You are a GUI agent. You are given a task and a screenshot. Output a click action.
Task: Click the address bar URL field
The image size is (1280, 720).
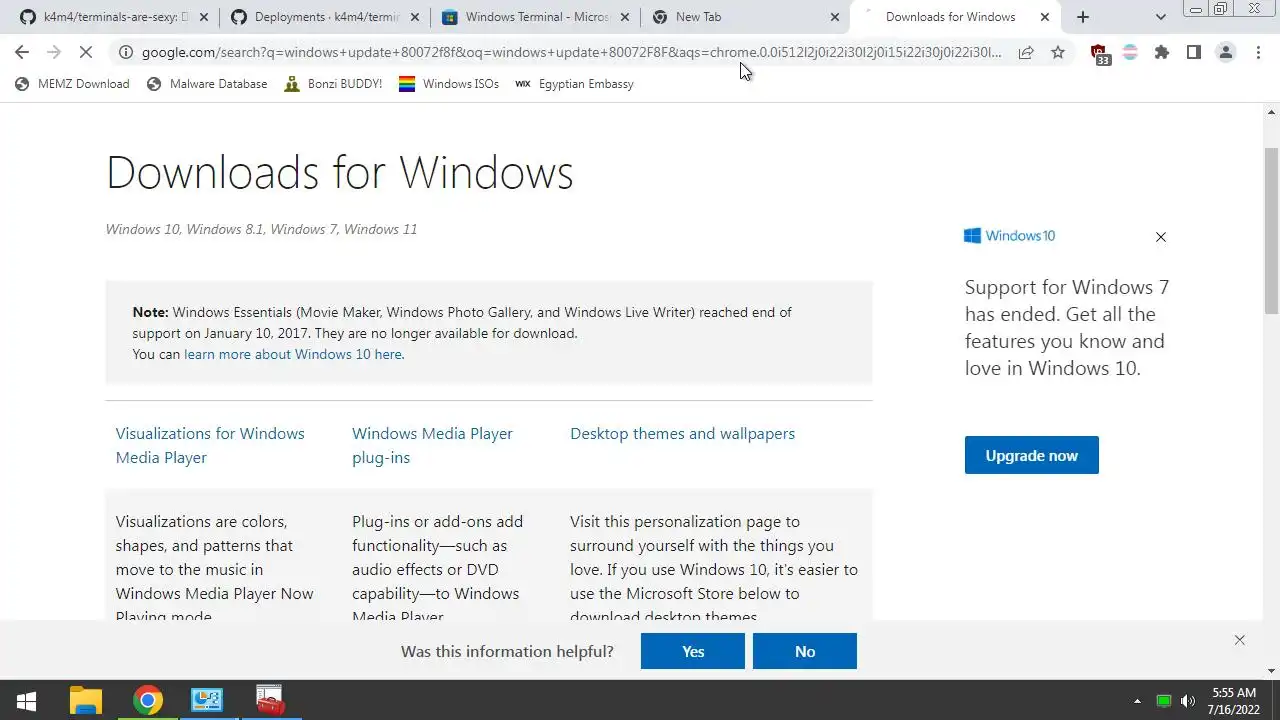571,52
